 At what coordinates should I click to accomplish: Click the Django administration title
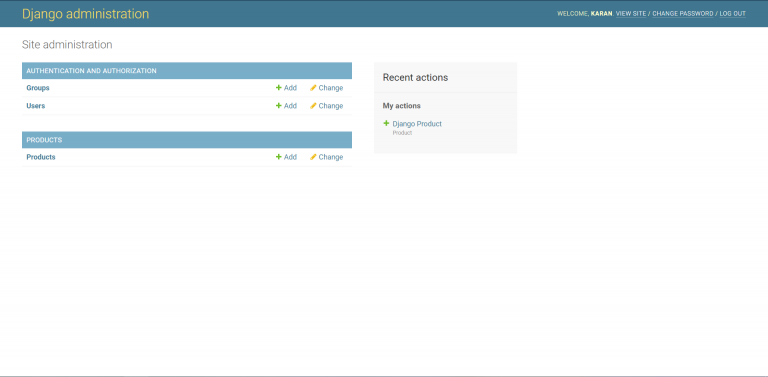coord(85,14)
